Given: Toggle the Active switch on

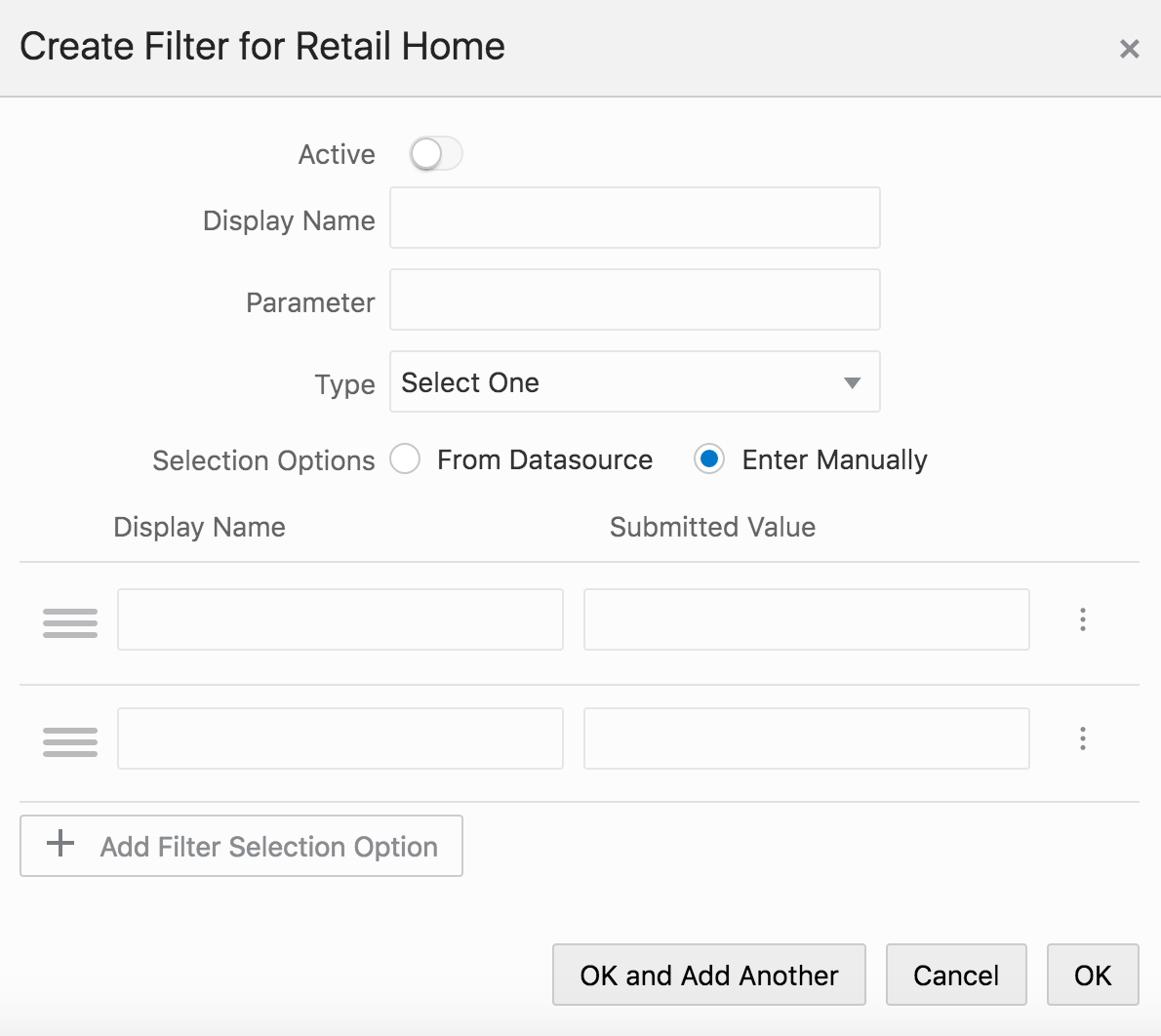Looking at the screenshot, I should coord(435,153).
